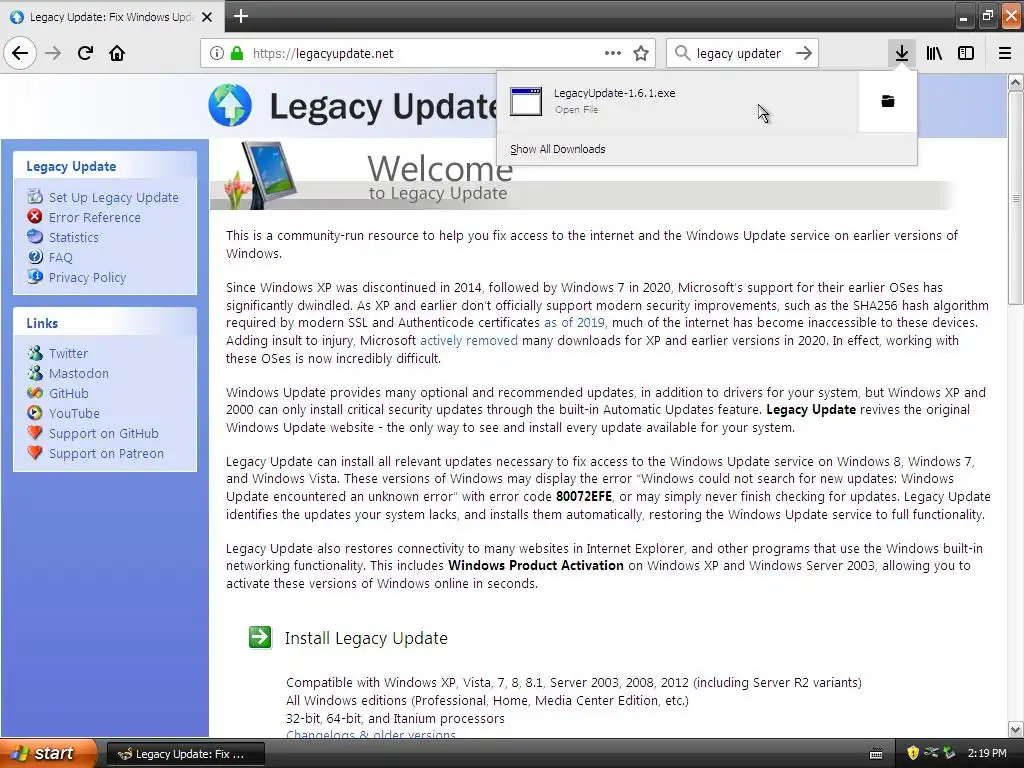Visit the Twitter link
Screen dimensions: 1024x768
68,353
